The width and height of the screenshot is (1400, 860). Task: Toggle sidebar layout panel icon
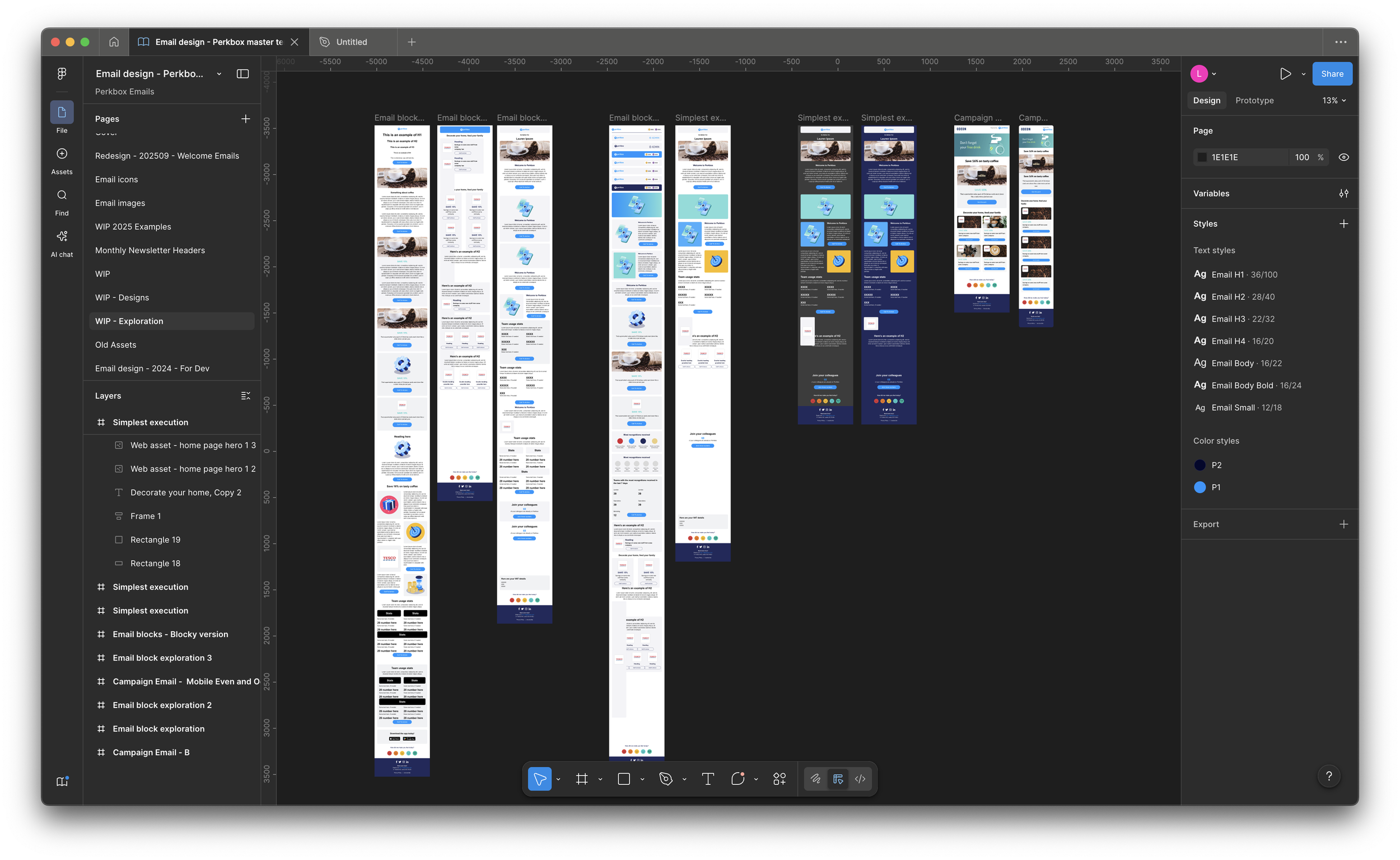click(242, 73)
